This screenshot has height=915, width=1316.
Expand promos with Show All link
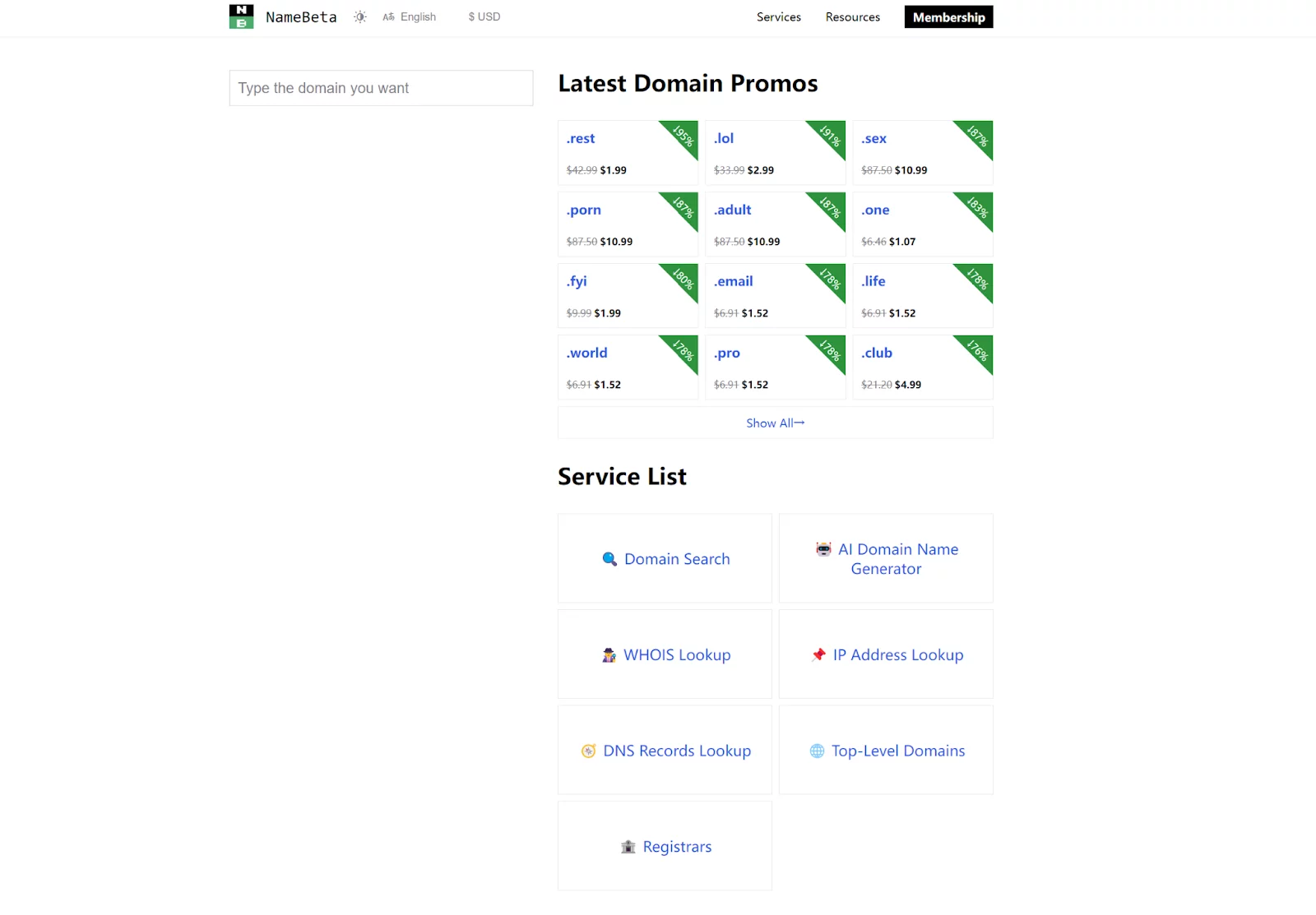(775, 423)
